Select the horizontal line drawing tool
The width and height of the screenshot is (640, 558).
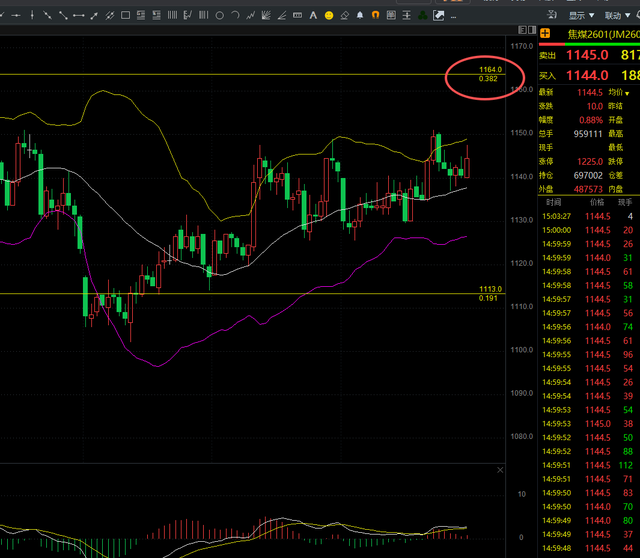coord(16,16)
